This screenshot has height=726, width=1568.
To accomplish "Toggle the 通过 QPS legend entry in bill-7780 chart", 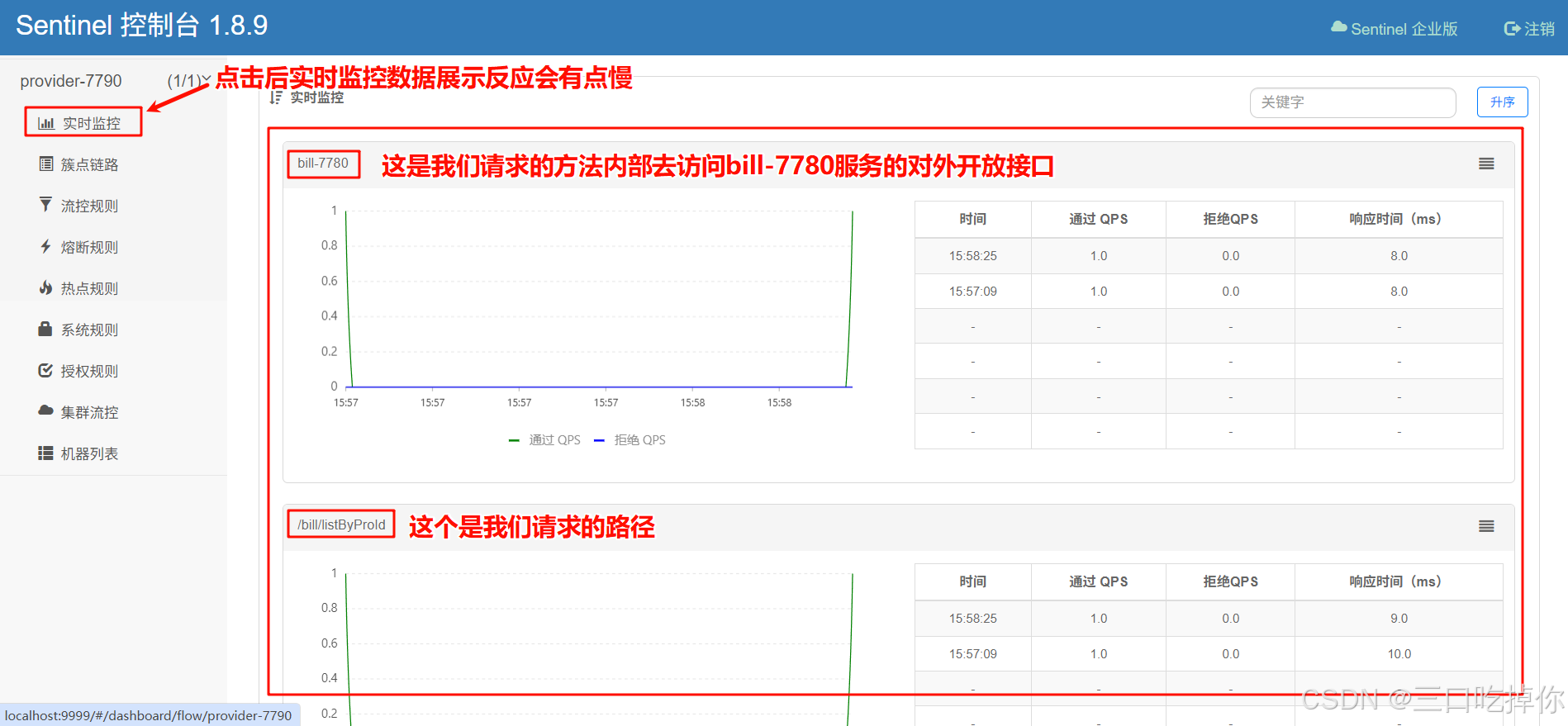I will click(x=544, y=440).
